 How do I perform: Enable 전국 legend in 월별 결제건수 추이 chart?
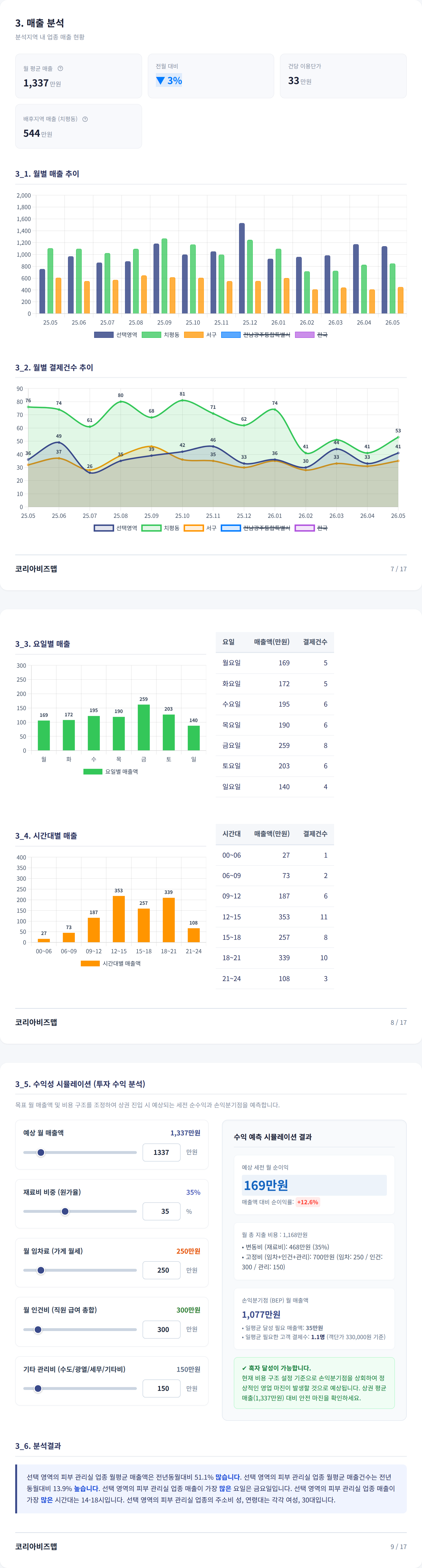click(x=311, y=528)
